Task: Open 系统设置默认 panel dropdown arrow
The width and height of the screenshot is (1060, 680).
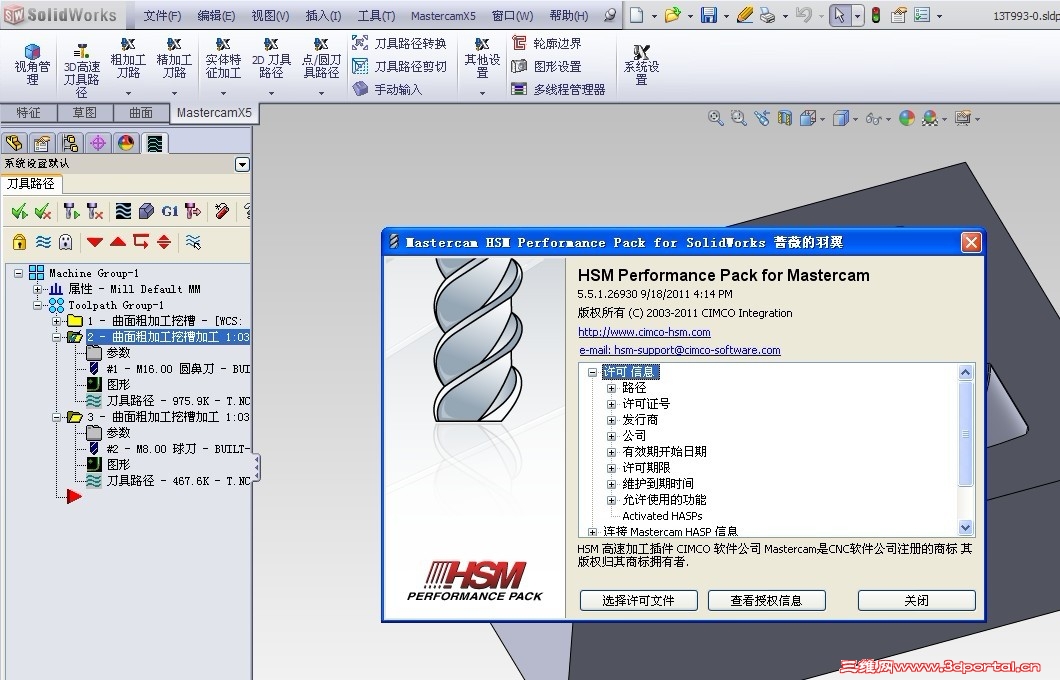Action: tap(242, 164)
